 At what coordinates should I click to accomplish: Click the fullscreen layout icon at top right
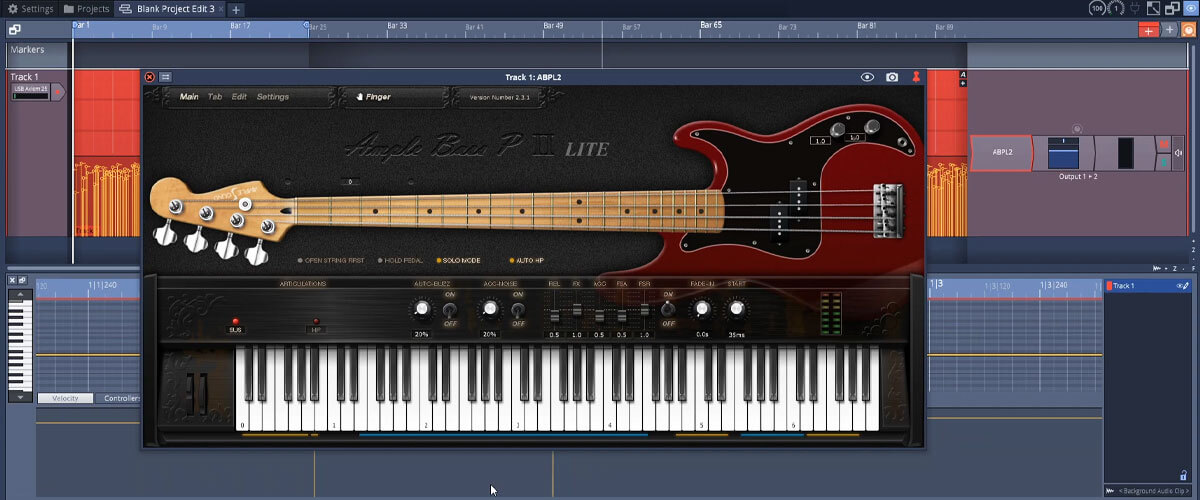[1153, 8]
